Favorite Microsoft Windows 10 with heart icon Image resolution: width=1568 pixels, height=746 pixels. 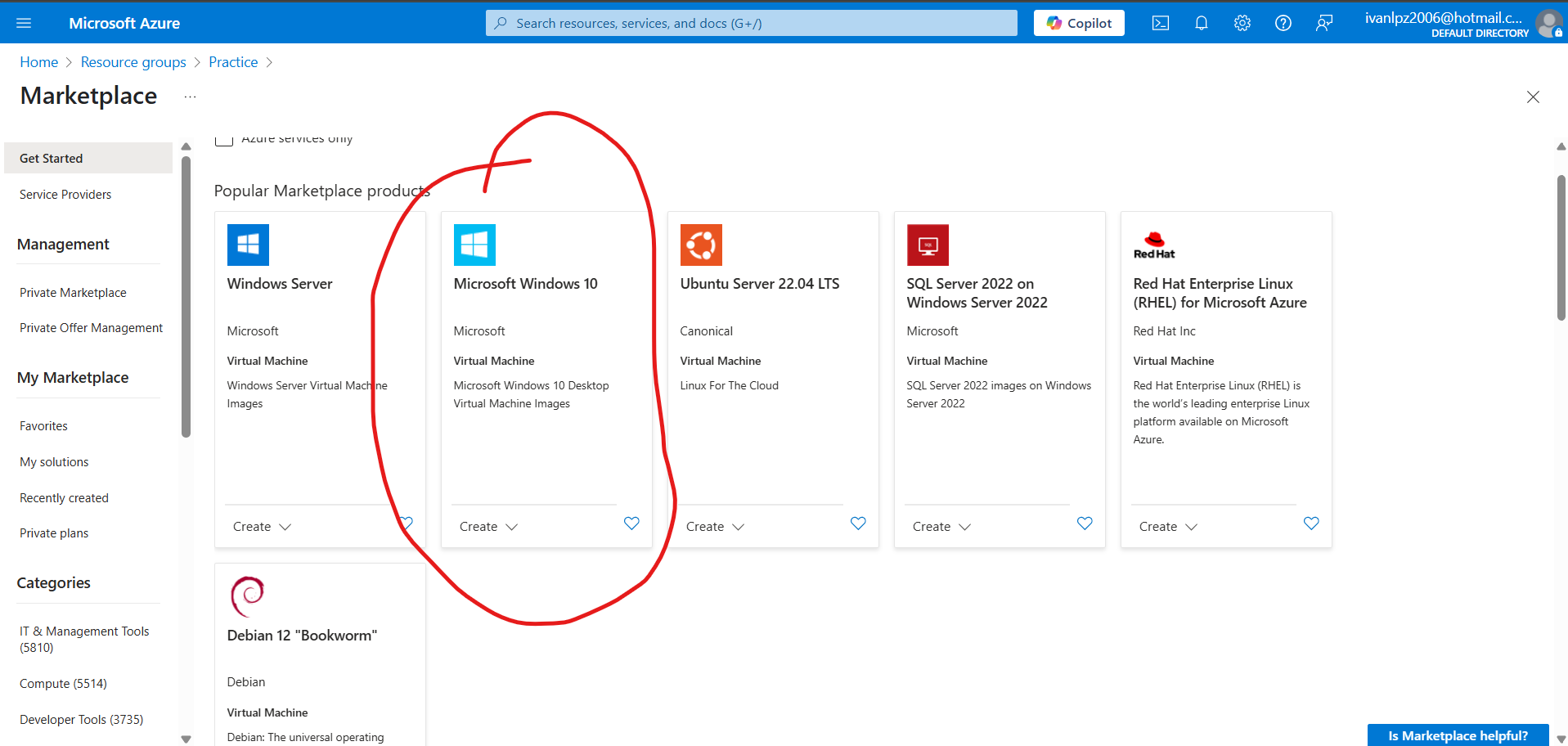(631, 524)
